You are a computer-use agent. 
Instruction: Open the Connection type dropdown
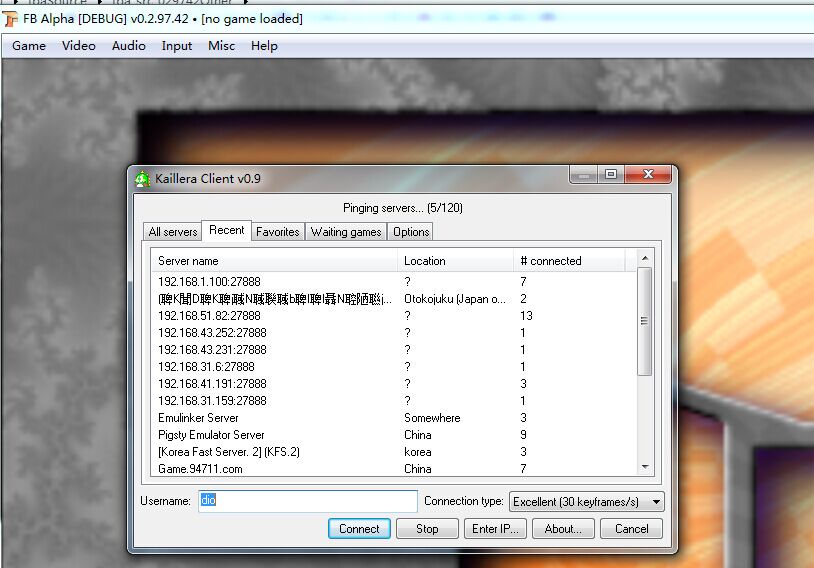[587, 502]
